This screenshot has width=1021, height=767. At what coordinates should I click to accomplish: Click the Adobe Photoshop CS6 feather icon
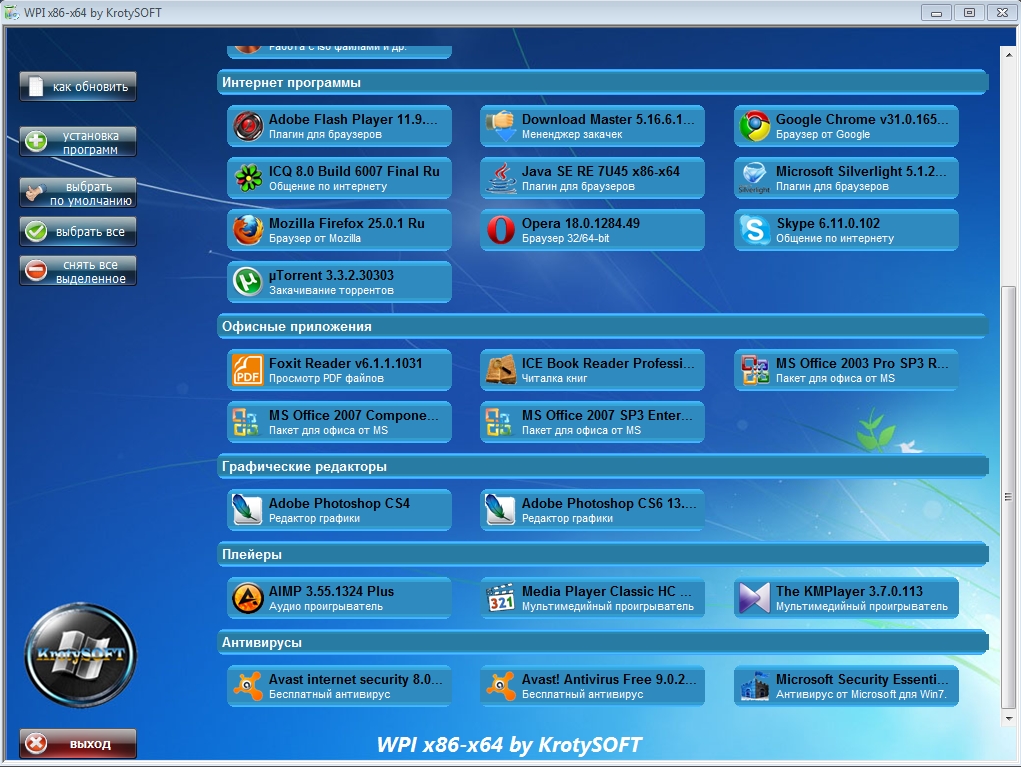pyautogui.click(x=501, y=510)
